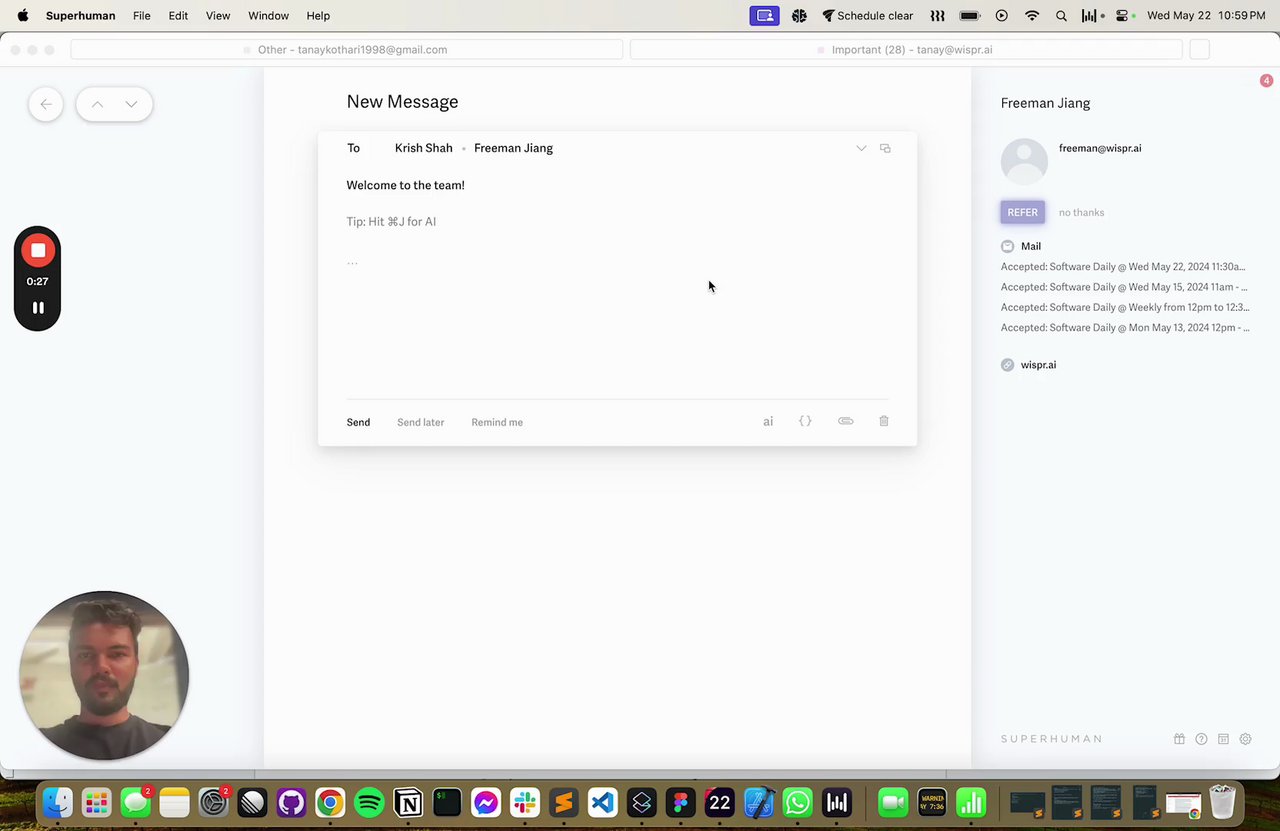Open Google Chrome from the dock
1280x831 pixels.
330,802
